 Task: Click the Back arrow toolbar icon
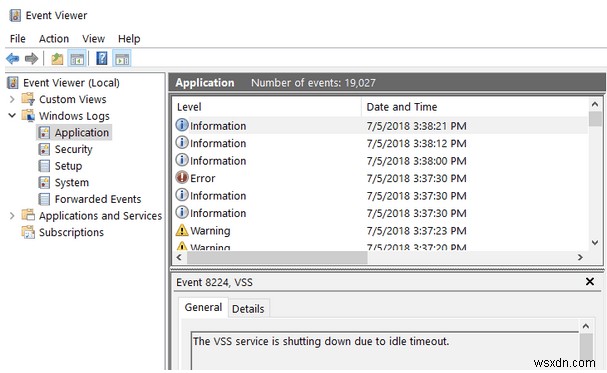13,59
